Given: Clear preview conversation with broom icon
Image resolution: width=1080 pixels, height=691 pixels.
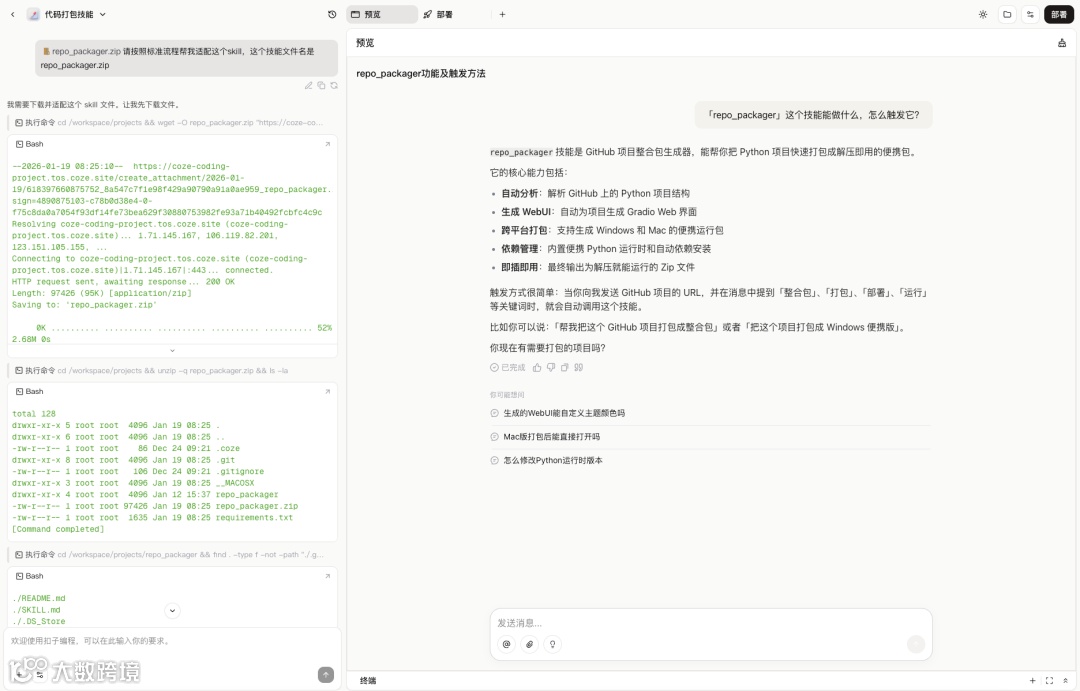Looking at the screenshot, I should point(1061,43).
